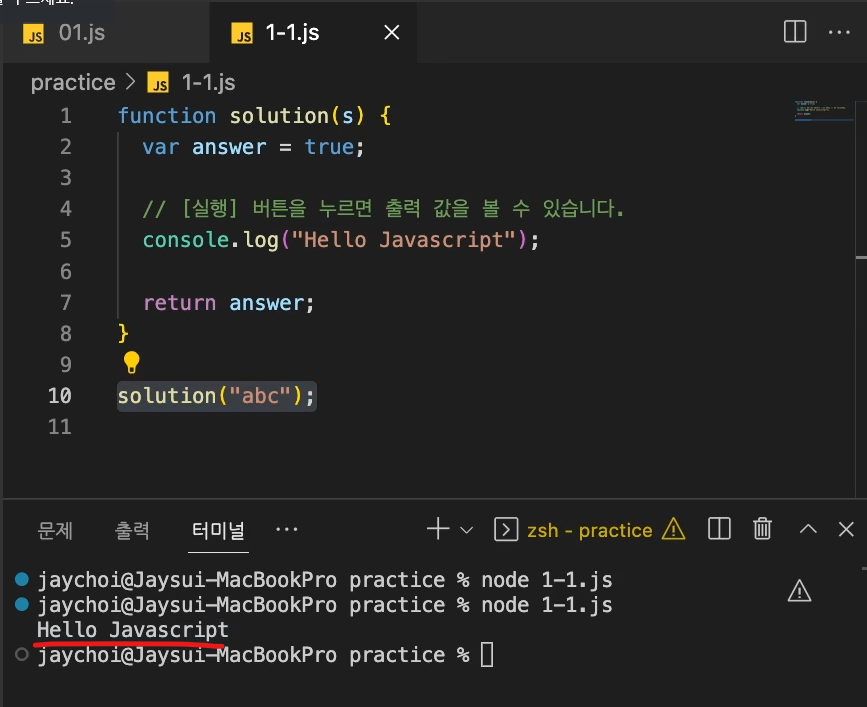Screen dimensions: 867x707
Task: Click the hollow circle prompt decoration
Action: [x=22, y=654]
